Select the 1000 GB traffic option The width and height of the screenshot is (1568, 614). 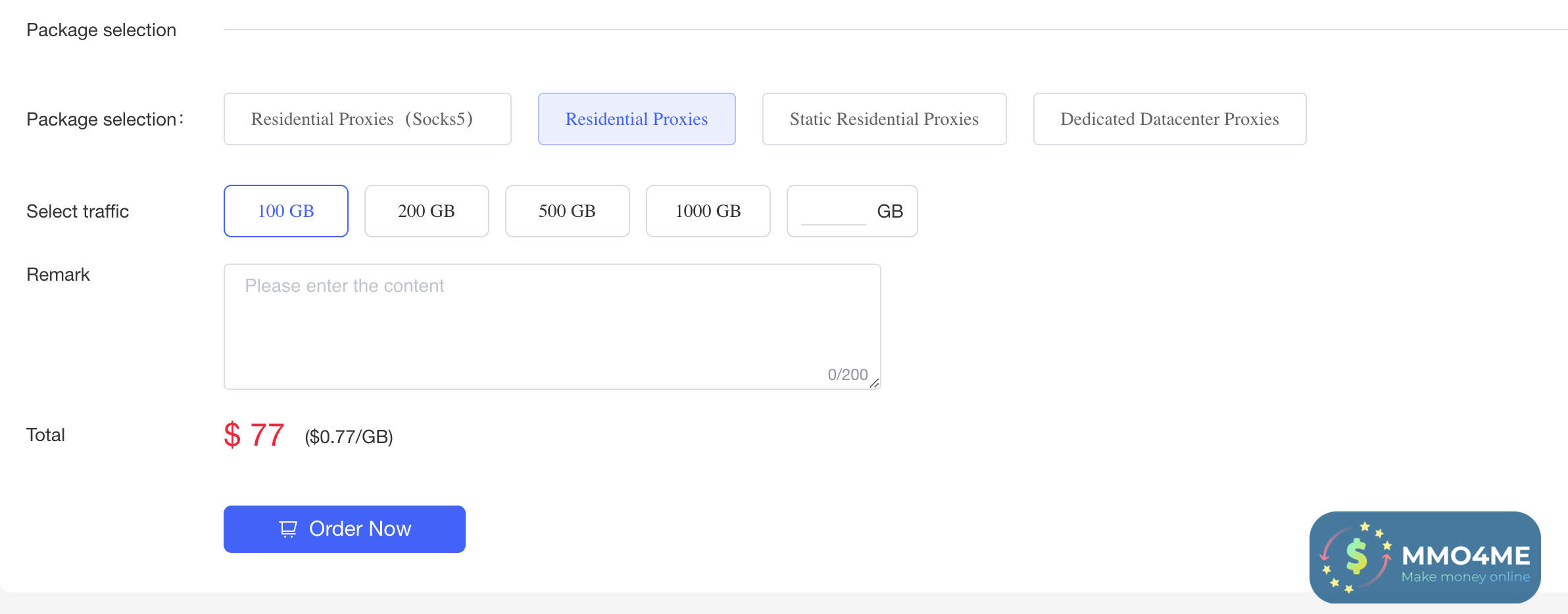[x=708, y=211]
